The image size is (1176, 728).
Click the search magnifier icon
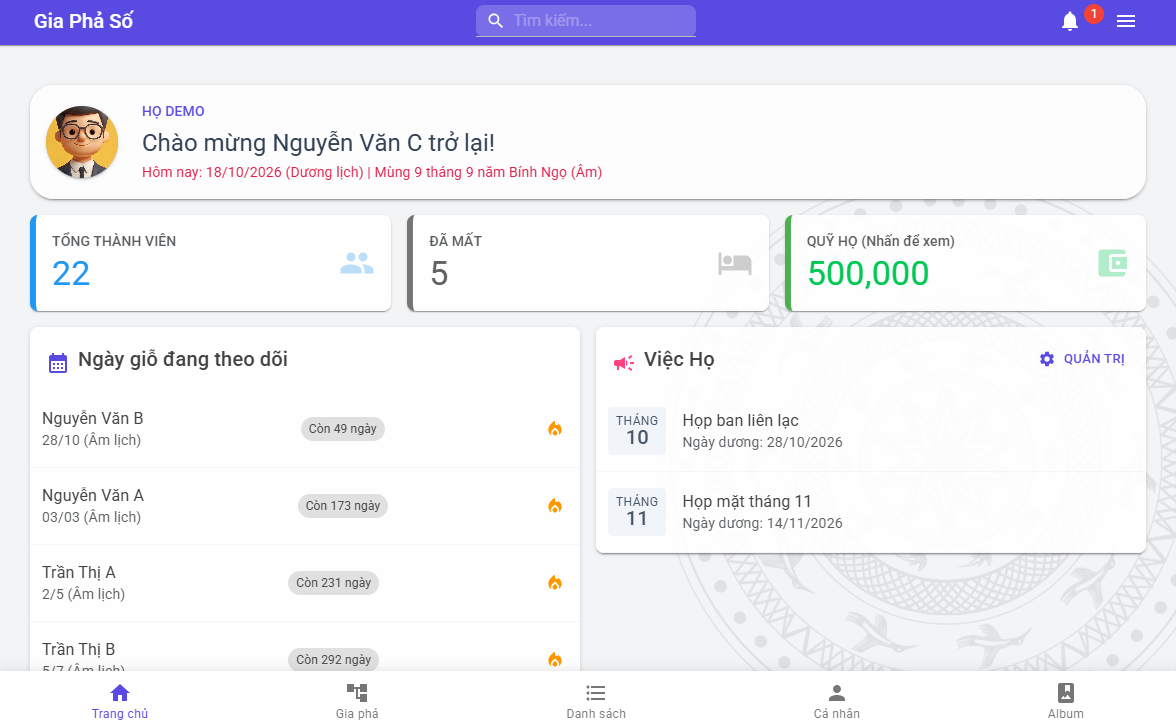[x=496, y=20]
